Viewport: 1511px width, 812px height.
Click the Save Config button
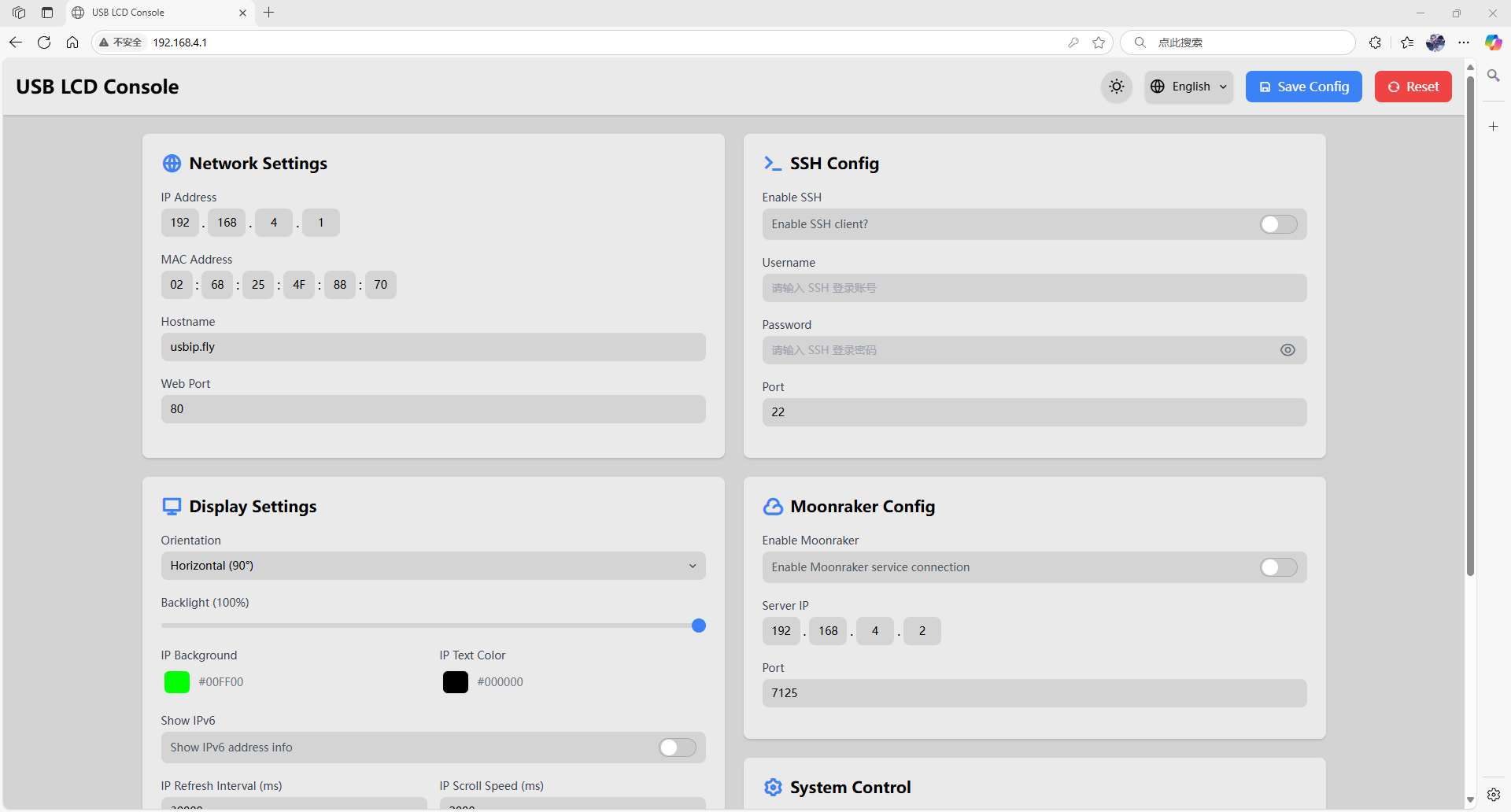point(1303,87)
